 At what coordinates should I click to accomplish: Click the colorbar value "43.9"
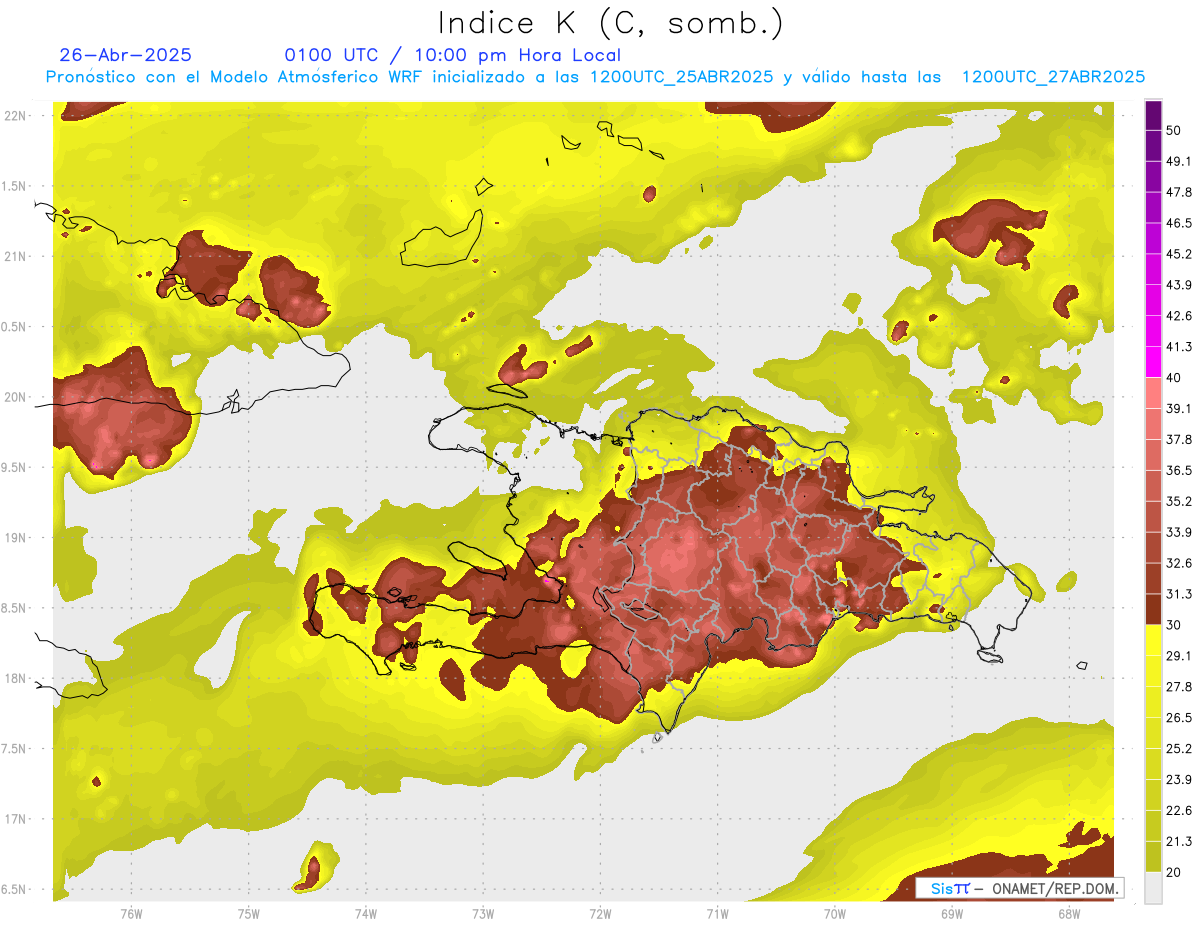(x=1179, y=286)
